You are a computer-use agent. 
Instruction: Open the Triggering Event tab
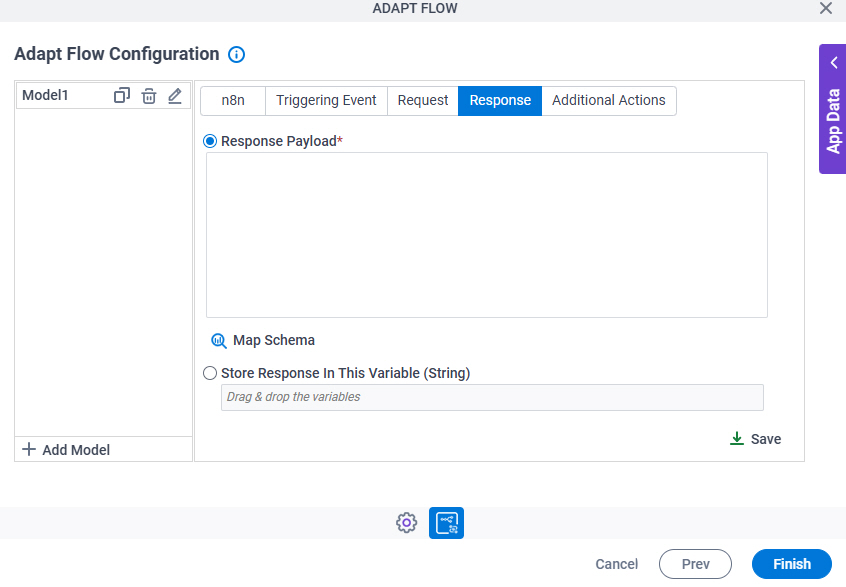326,100
